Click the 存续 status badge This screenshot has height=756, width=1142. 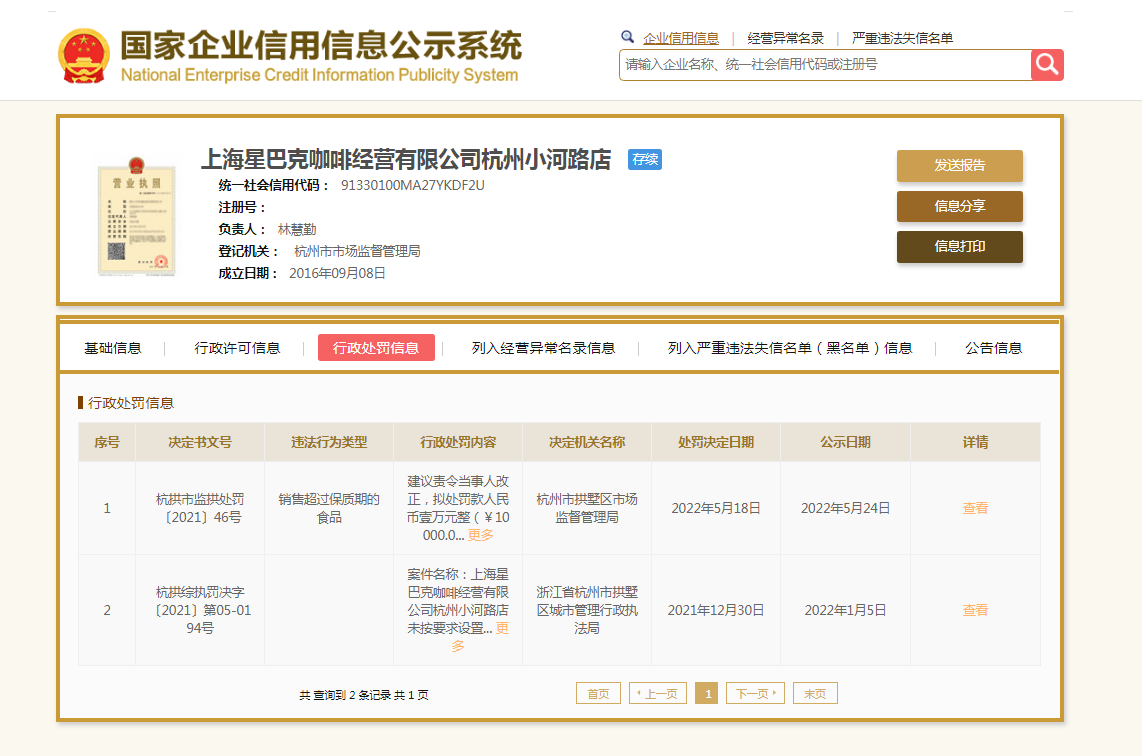(x=645, y=160)
